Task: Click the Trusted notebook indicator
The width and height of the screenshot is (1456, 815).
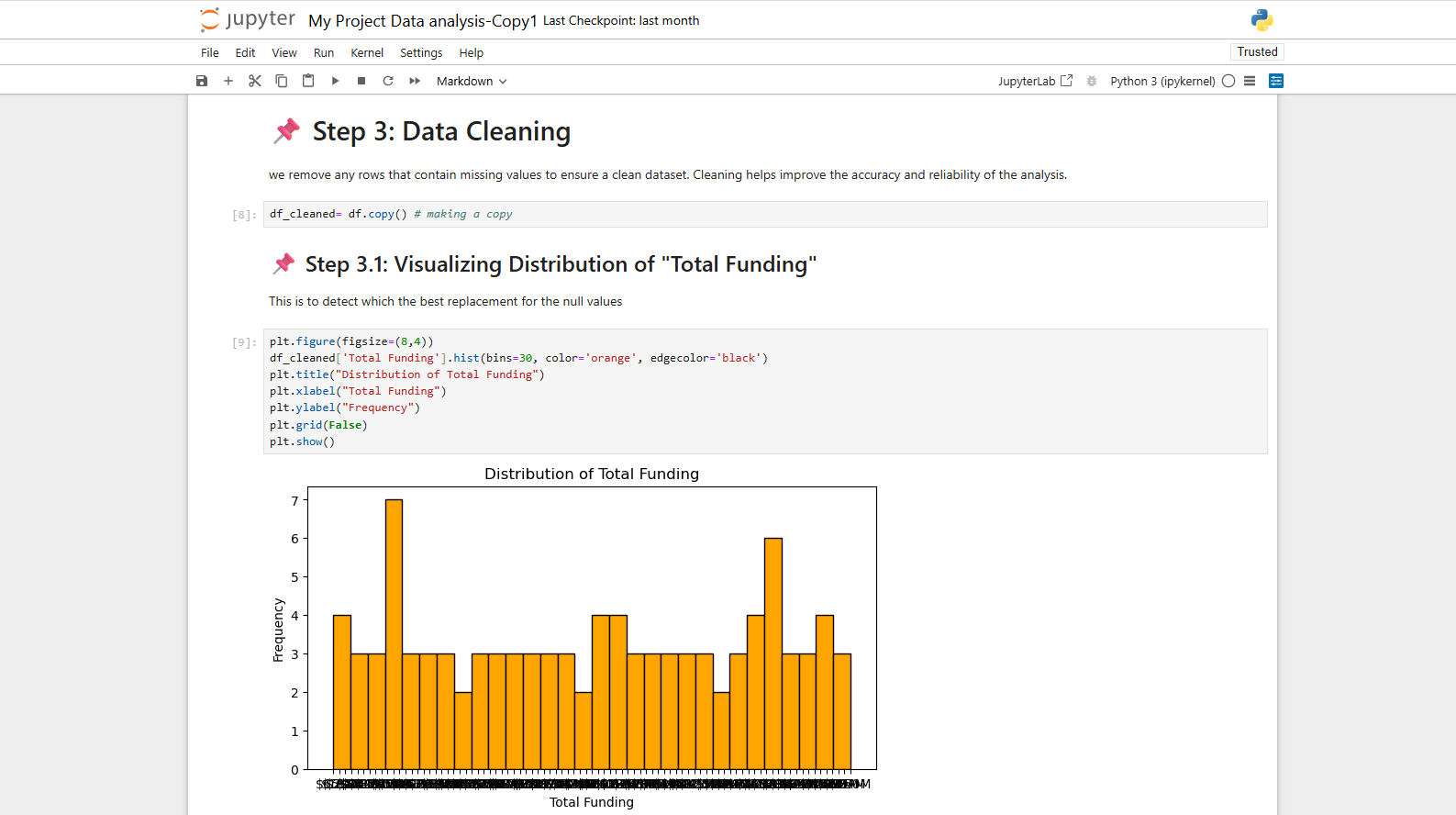Action: coord(1257,51)
